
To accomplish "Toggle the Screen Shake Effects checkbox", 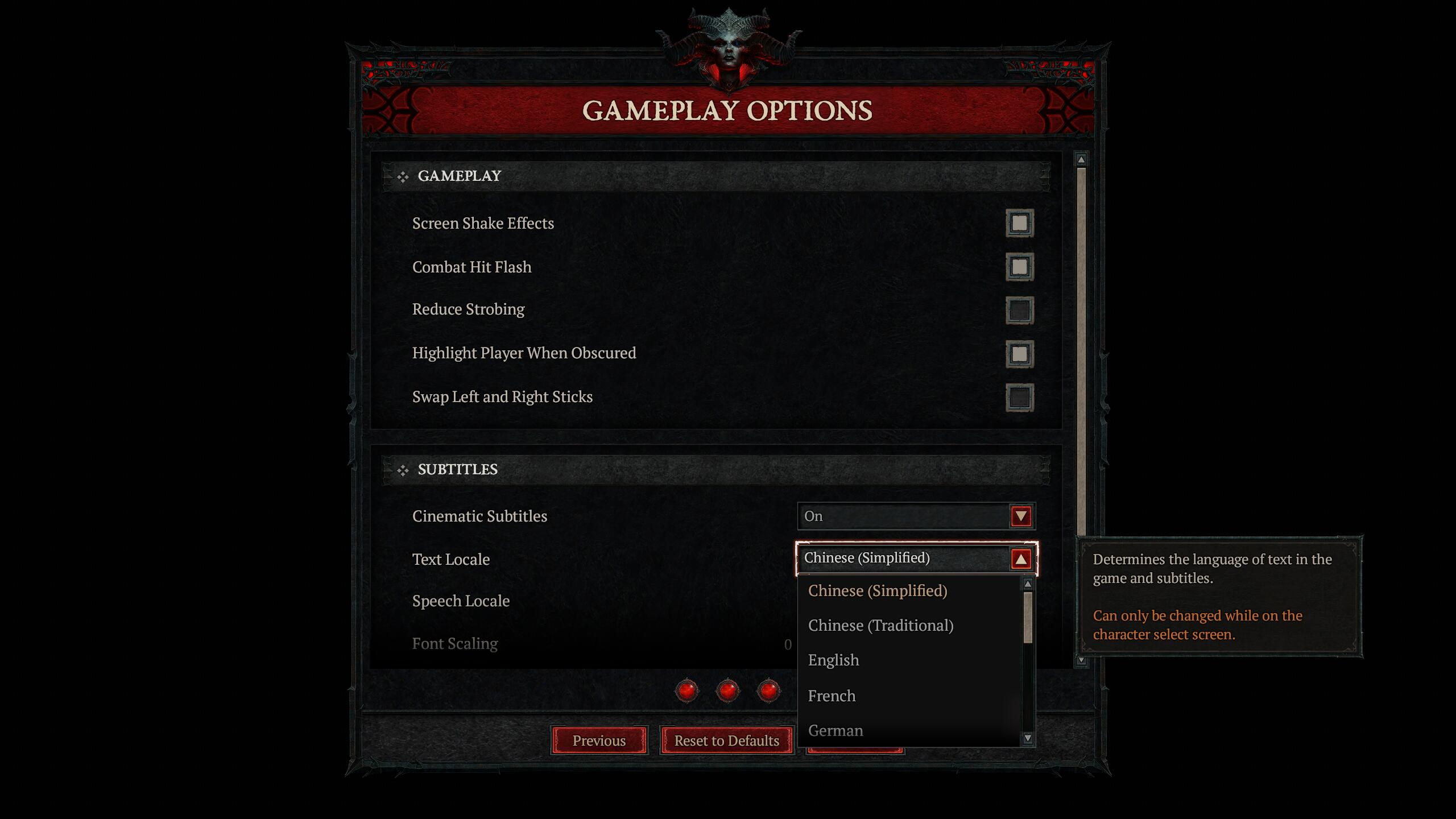I will [1019, 222].
